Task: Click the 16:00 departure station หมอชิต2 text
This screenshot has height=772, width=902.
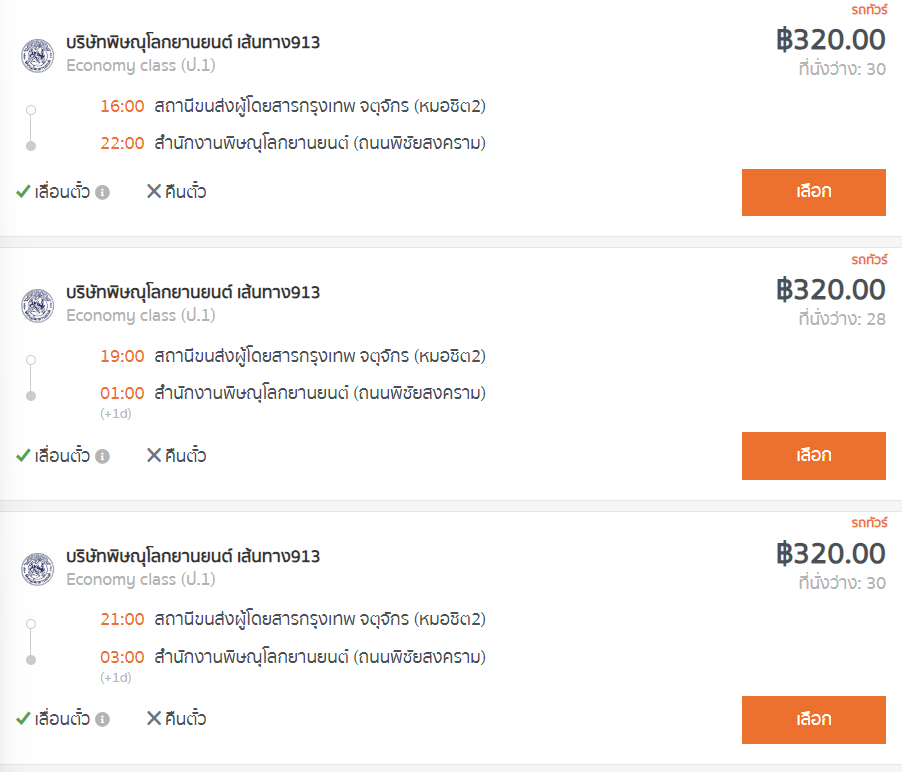Action: point(320,106)
